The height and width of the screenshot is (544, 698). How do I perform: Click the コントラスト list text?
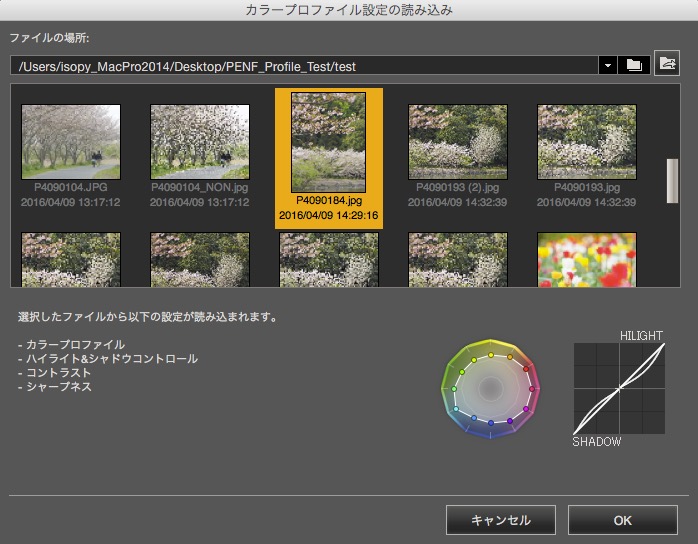point(59,373)
